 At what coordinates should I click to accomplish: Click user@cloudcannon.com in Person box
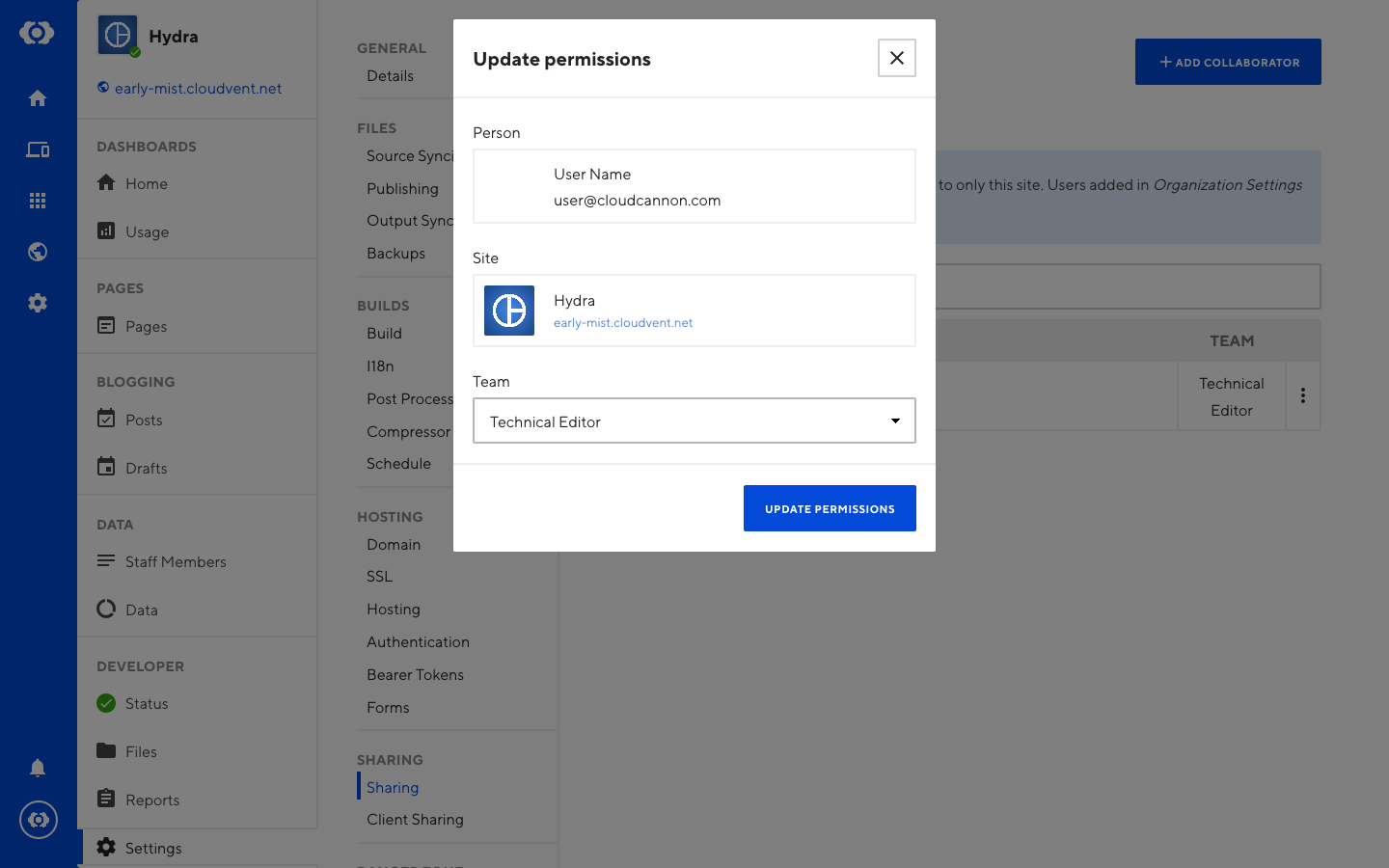(x=637, y=201)
